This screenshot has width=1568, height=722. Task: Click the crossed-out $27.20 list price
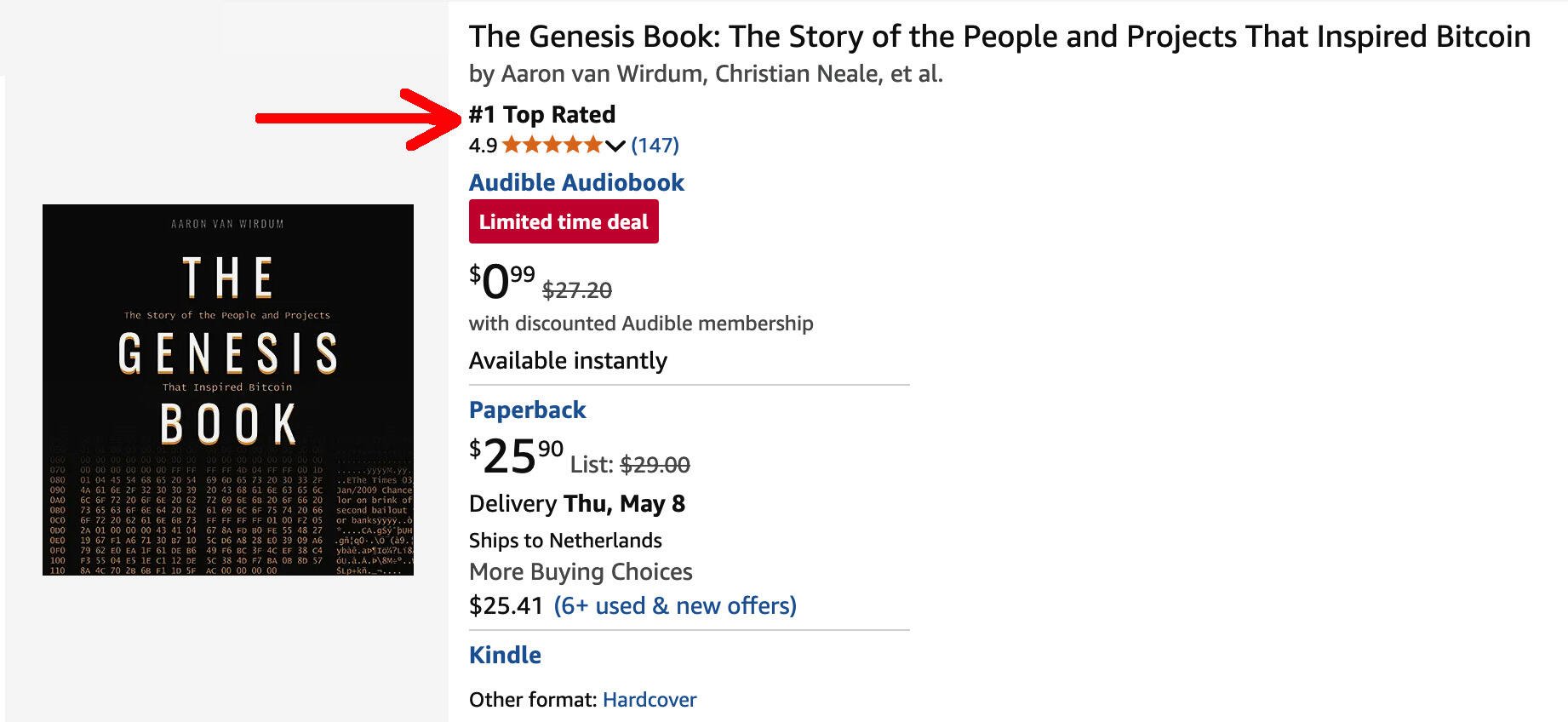coord(577,290)
